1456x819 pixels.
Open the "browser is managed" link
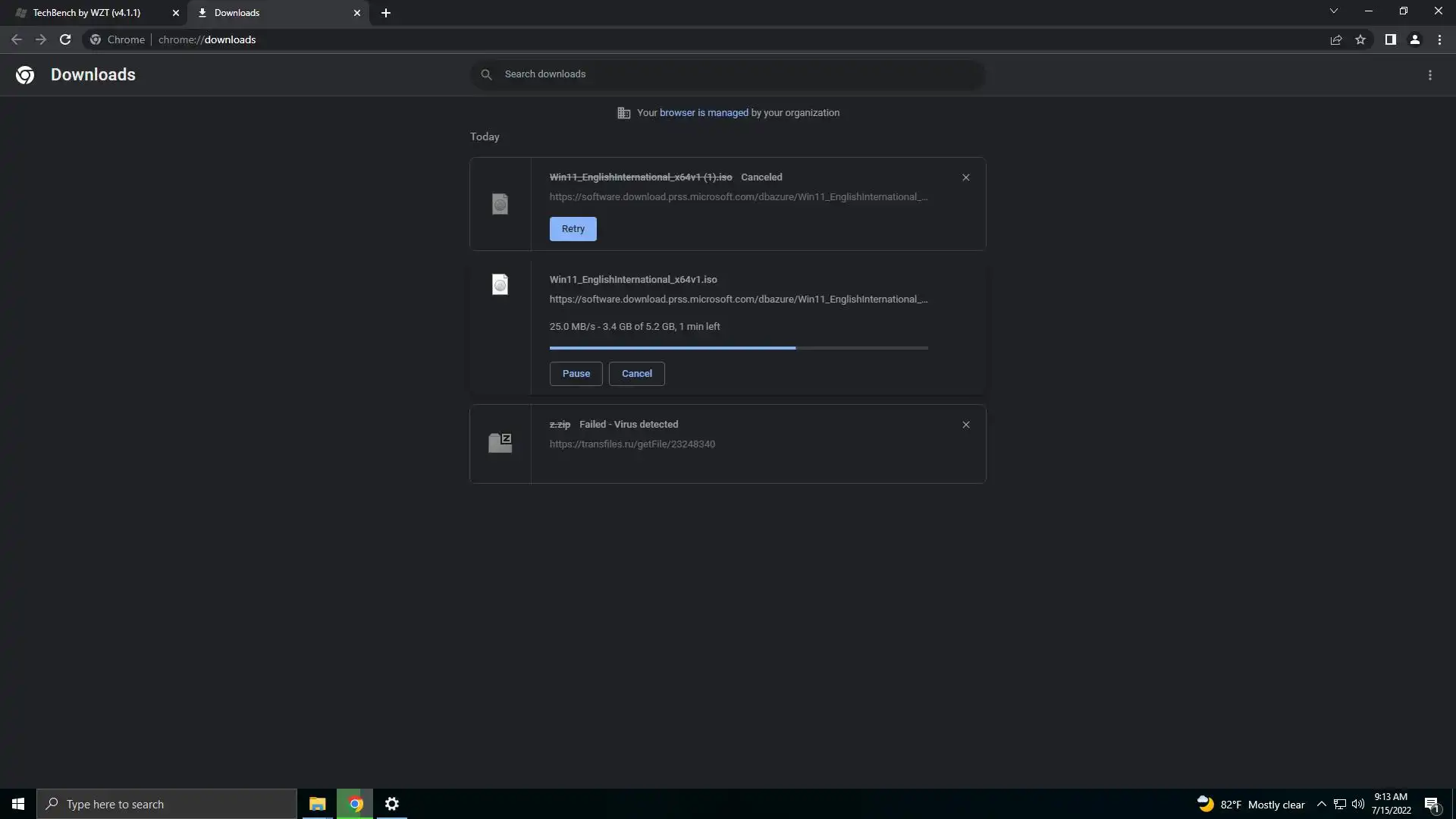click(x=703, y=113)
